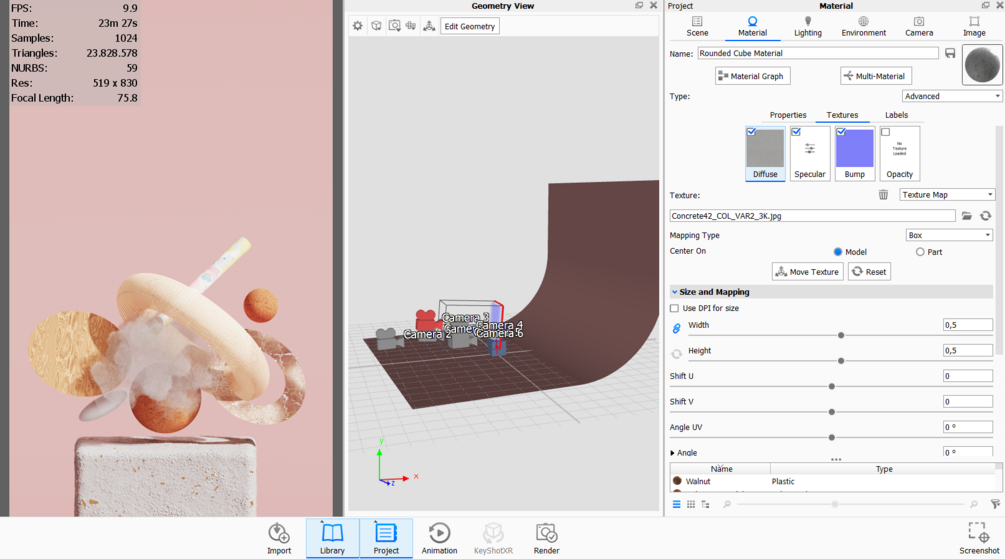Toggle the width-height link icon

pyautogui.click(x=676, y=328)
